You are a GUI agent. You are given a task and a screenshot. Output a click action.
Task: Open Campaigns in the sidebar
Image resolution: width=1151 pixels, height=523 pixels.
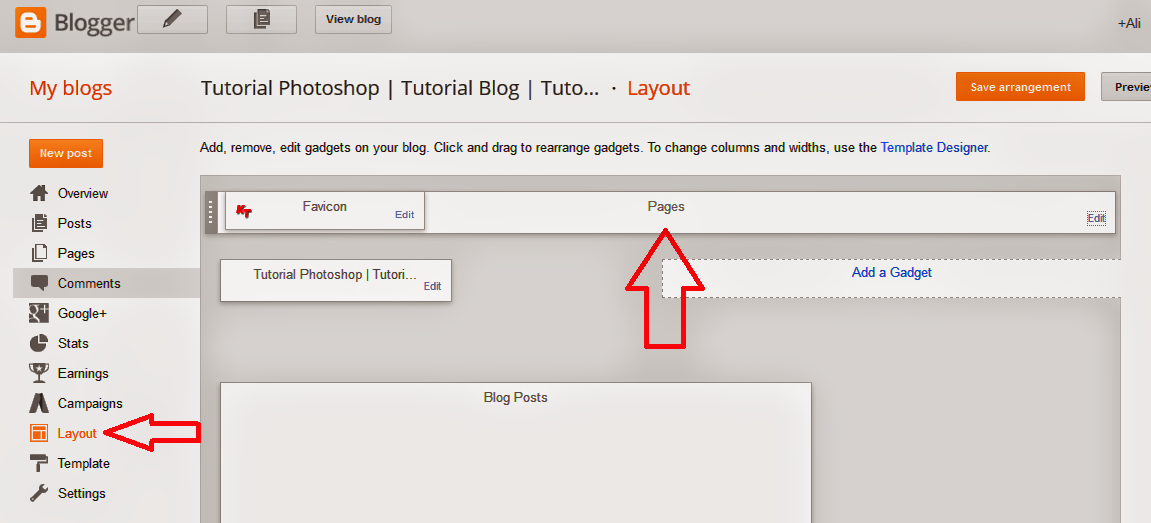[90, 404]
